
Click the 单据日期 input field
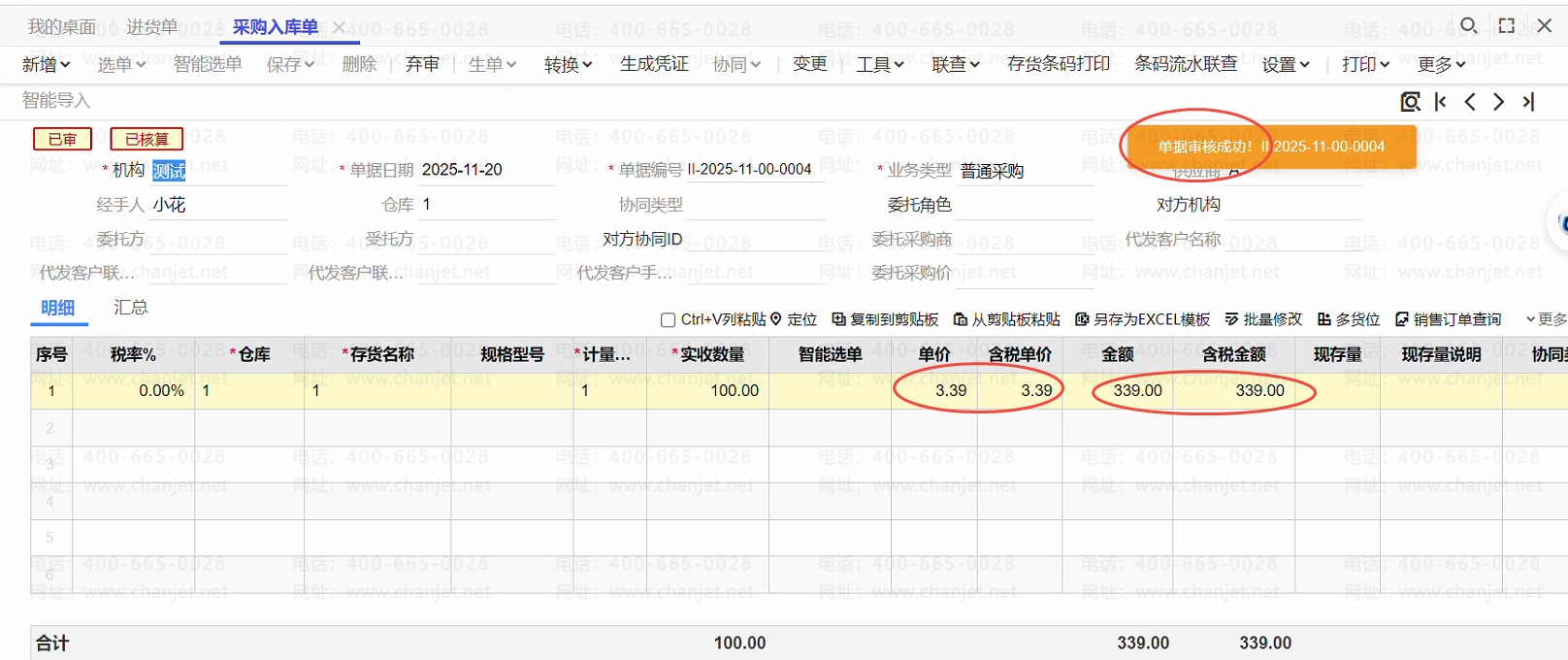485,170
